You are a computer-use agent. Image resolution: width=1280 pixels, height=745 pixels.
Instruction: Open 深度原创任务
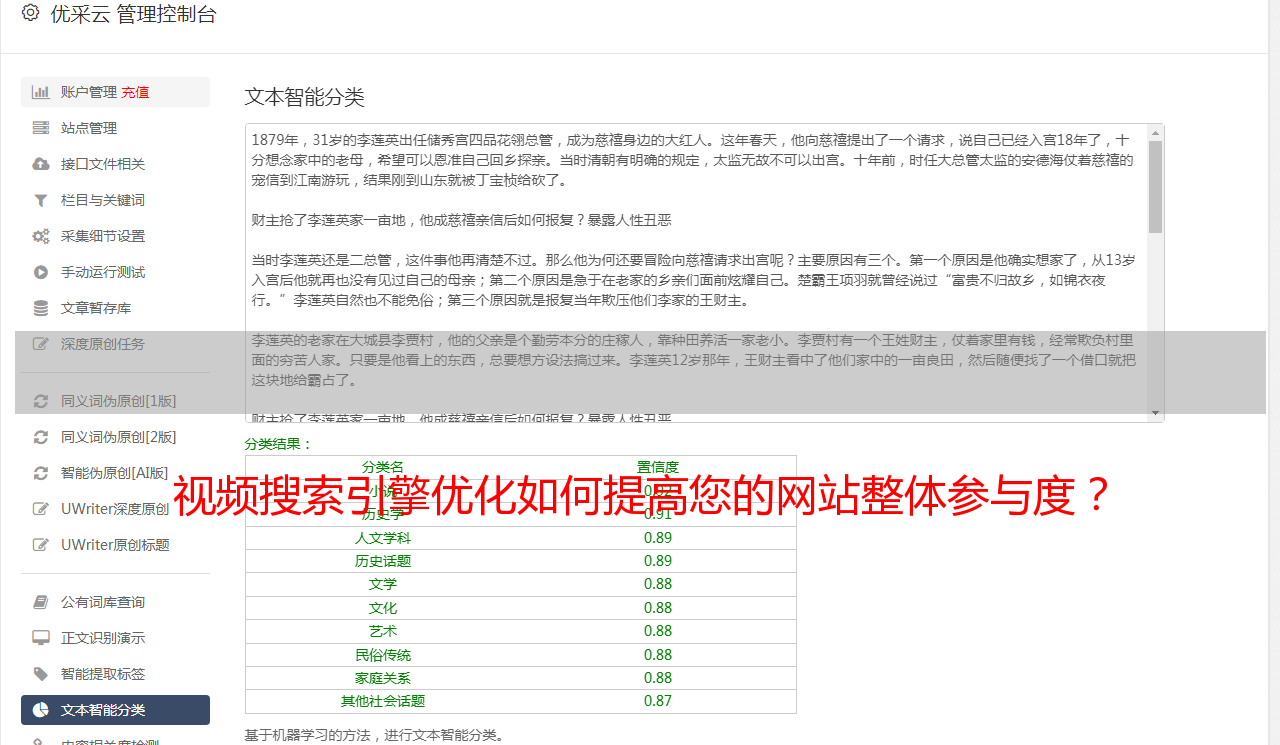pos(115,344)
